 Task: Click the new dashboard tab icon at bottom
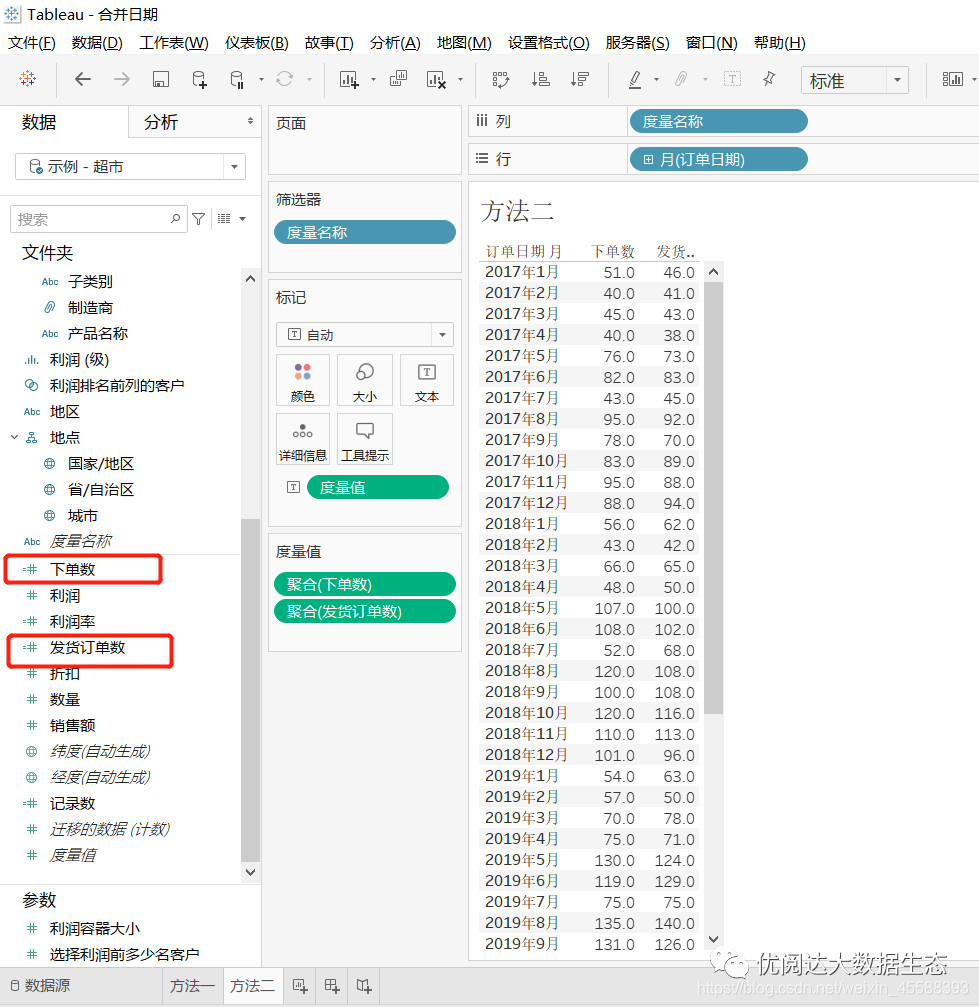332,986
